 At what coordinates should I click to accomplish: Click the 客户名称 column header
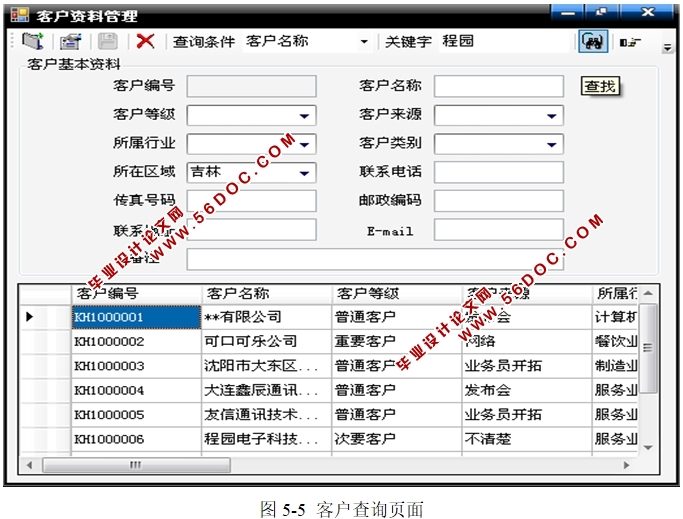click(266, 294)
